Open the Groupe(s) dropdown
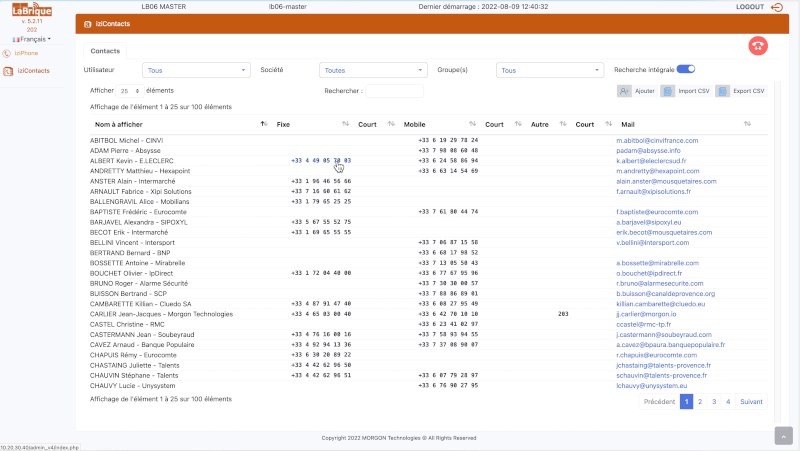Viewport: 800px width, 451px height. tap(550, 70)
